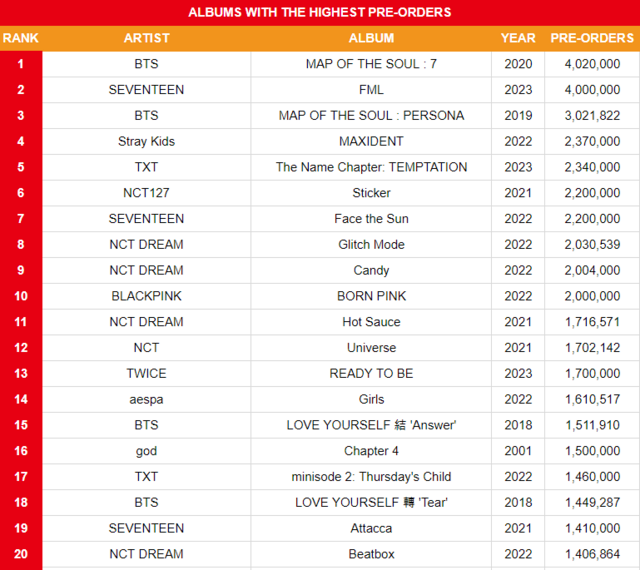Select the album 'Sticker'

pos(371,193)
